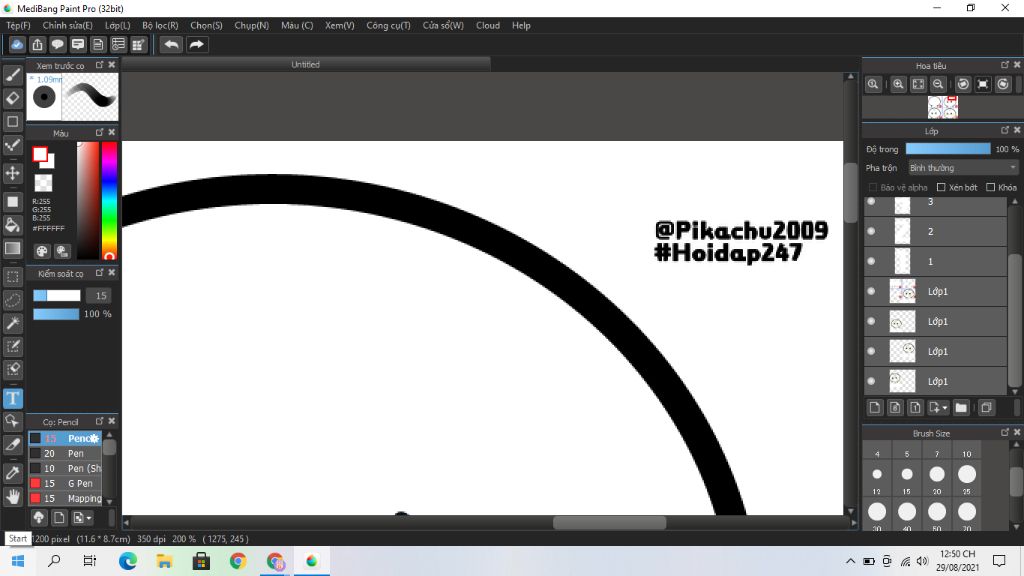
Task: Toggle visibility of second Lớp1 layer
Action: click(x=871, y=321)
